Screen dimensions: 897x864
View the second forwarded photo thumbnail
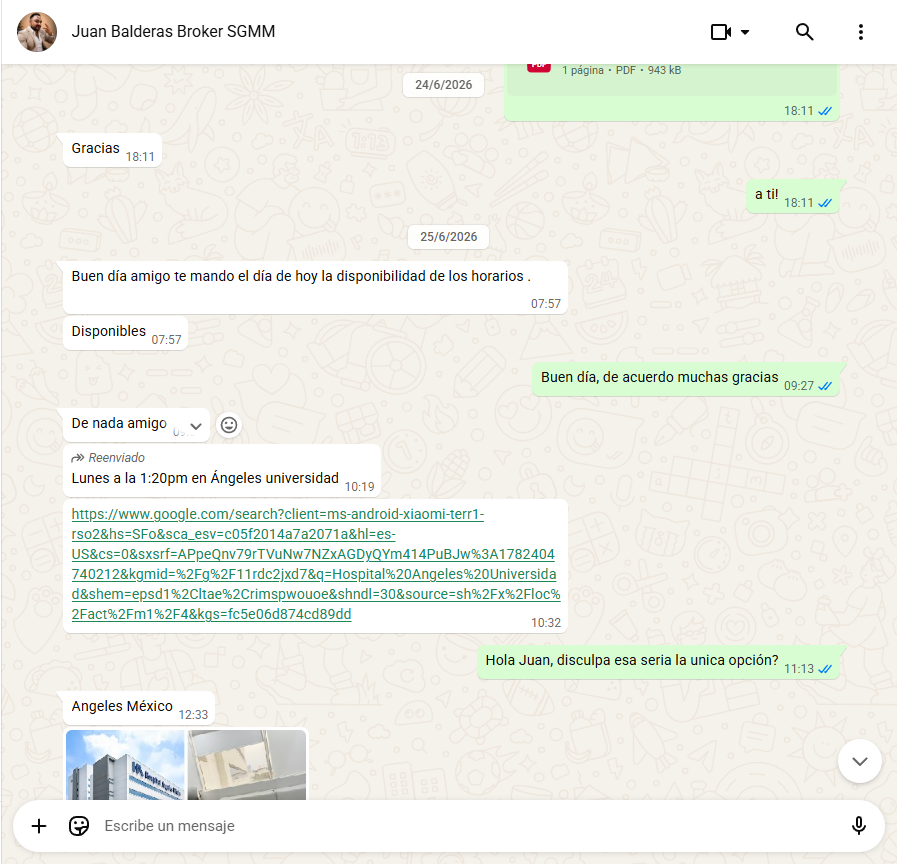tap(247, 764)
